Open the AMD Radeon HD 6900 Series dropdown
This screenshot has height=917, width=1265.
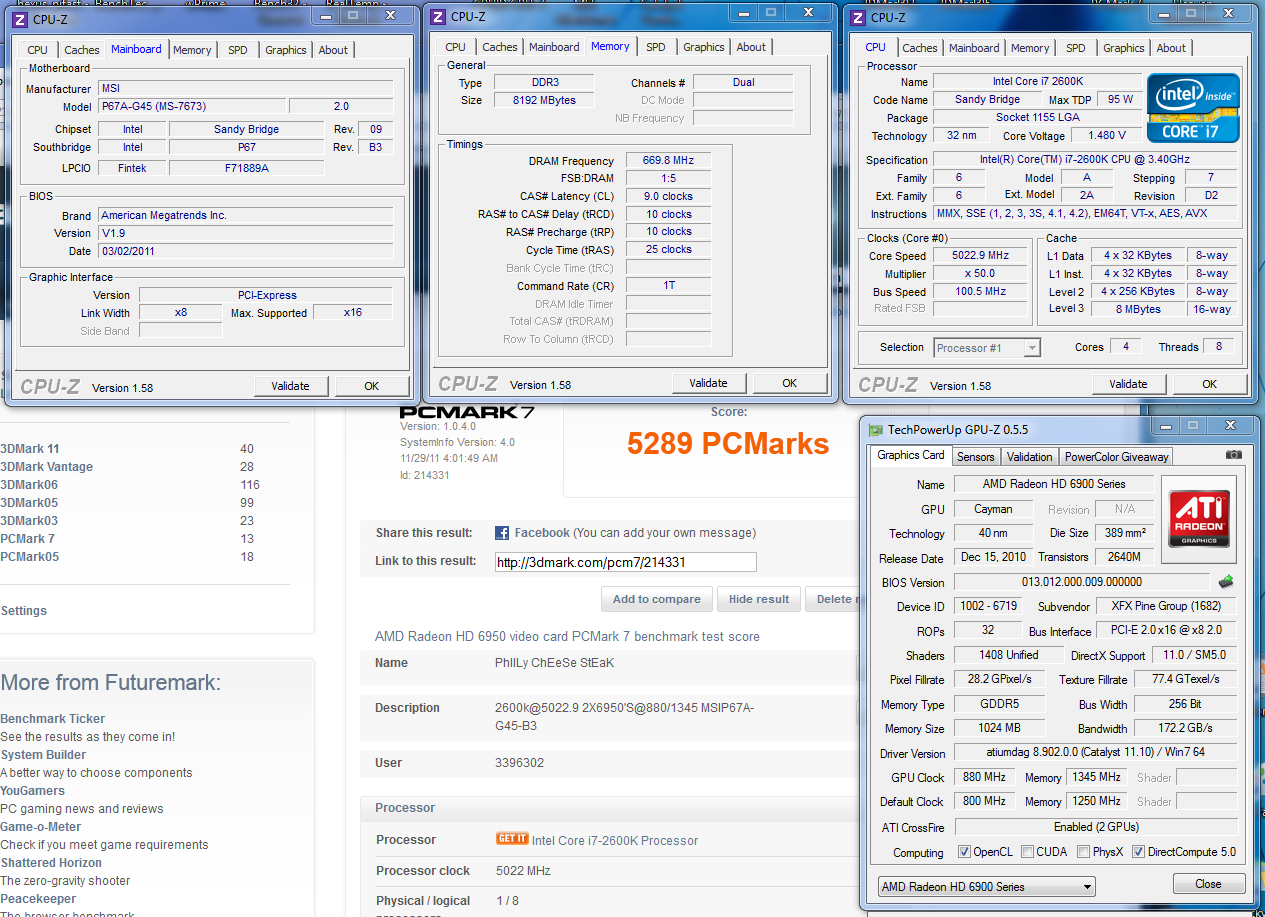coord(986,887)
